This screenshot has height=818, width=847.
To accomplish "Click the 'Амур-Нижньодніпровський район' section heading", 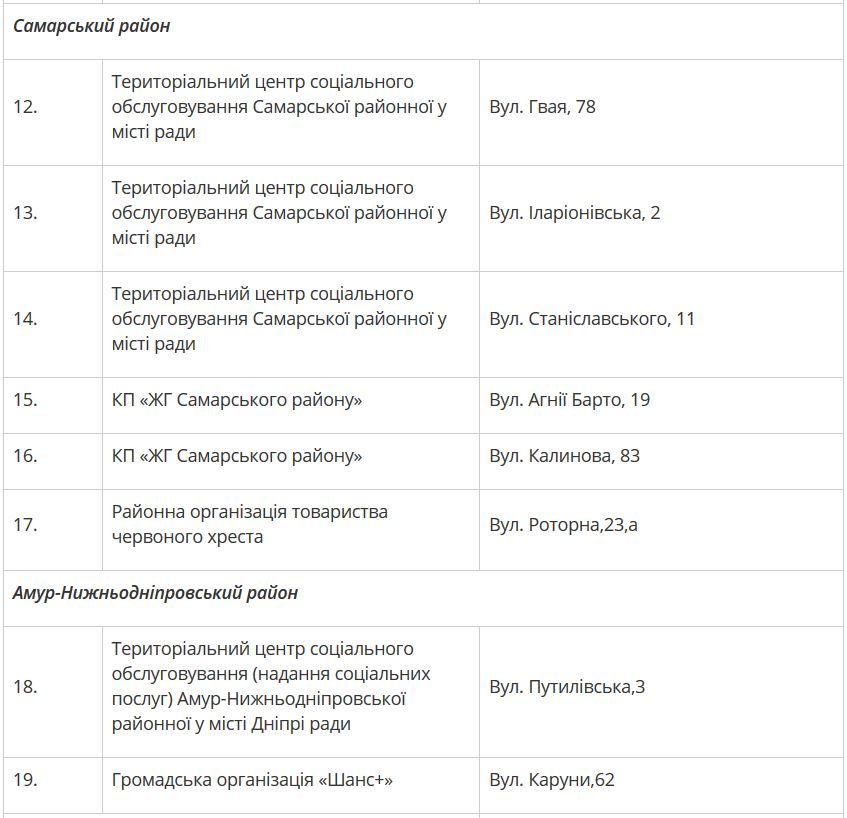I will (x=155, y=593).
